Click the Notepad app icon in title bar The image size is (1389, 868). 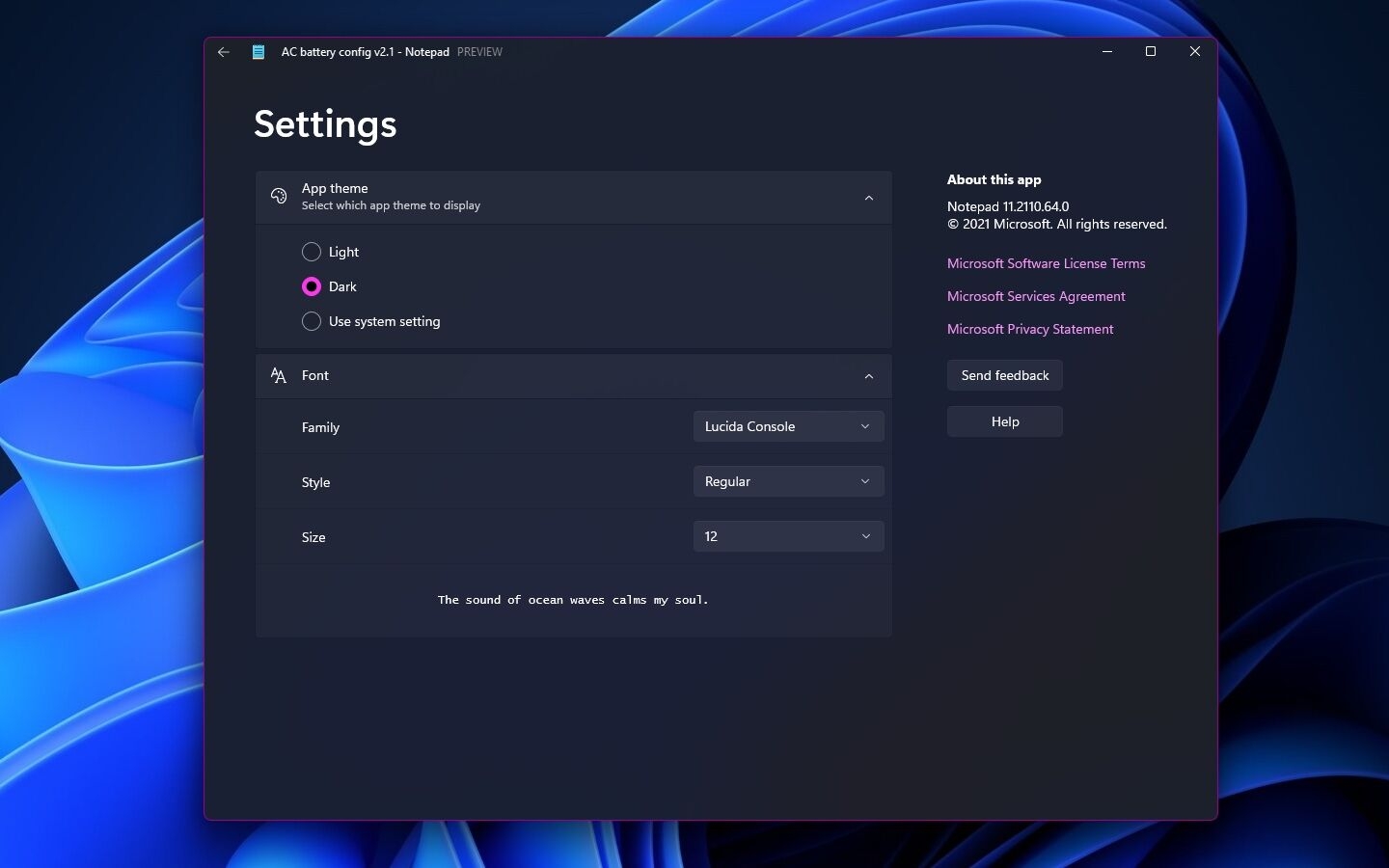point(259,52)
